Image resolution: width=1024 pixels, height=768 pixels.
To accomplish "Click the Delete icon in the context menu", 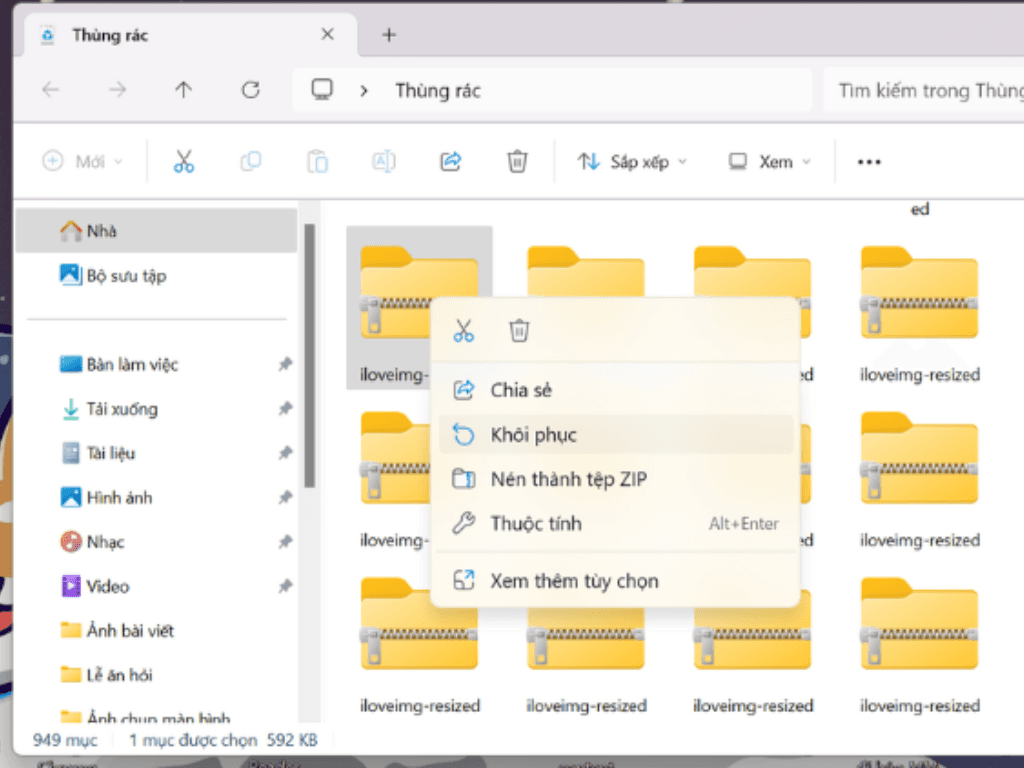I will pos(518,330).
